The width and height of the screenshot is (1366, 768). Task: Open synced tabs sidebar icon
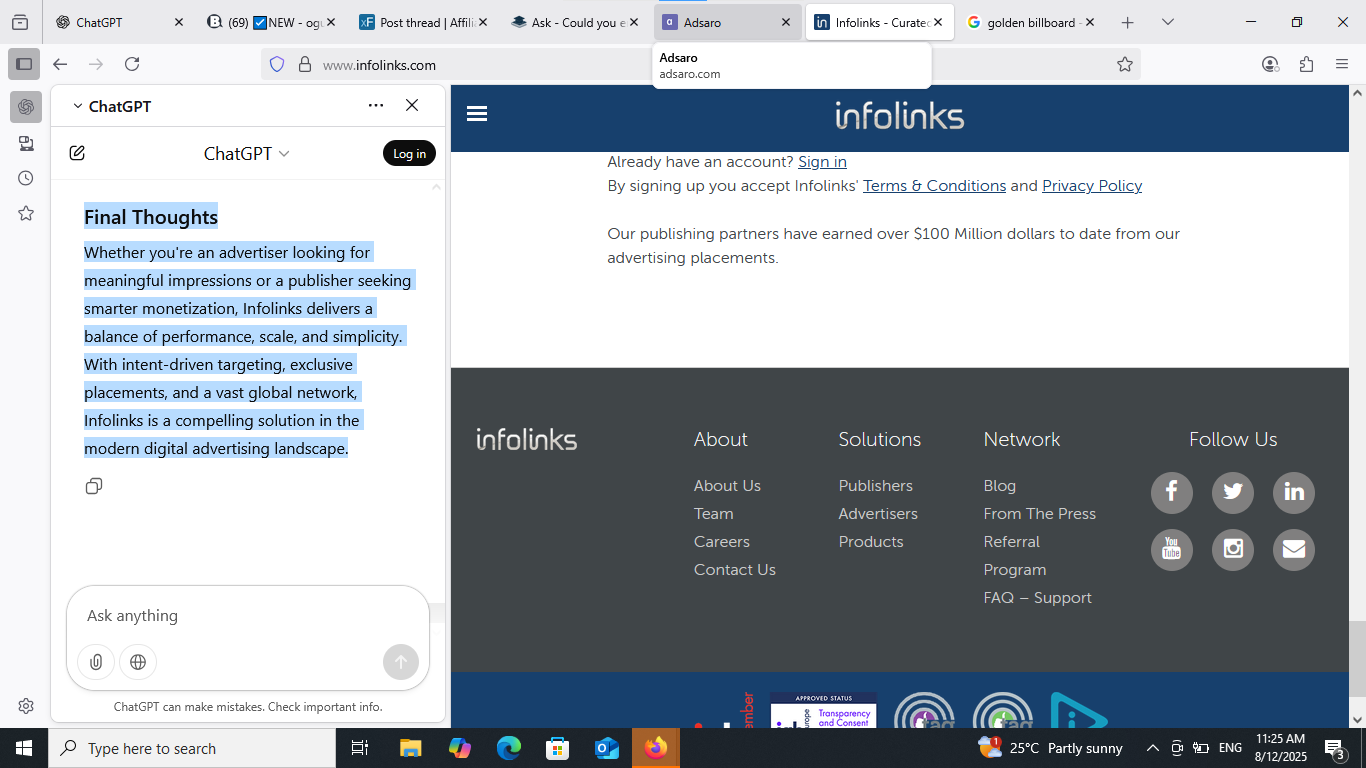point(26,143)
